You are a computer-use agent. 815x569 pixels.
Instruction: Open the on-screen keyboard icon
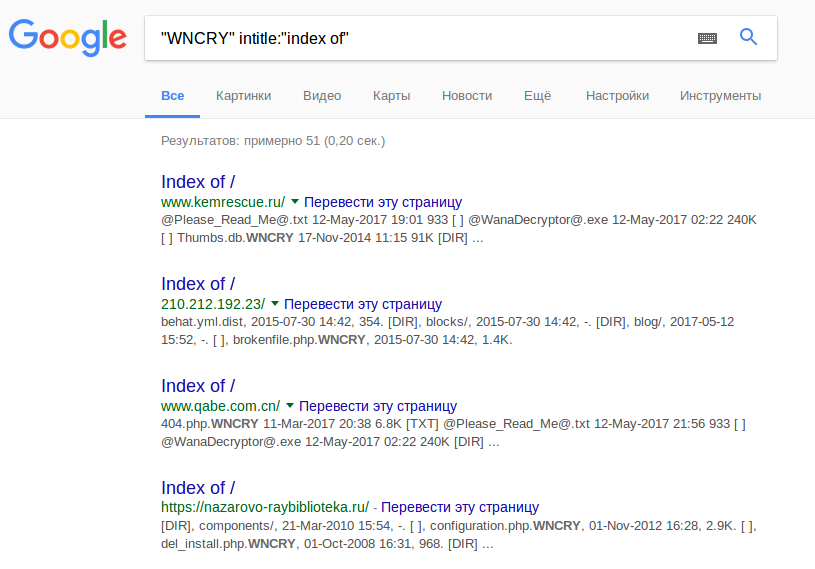point(707,38)
